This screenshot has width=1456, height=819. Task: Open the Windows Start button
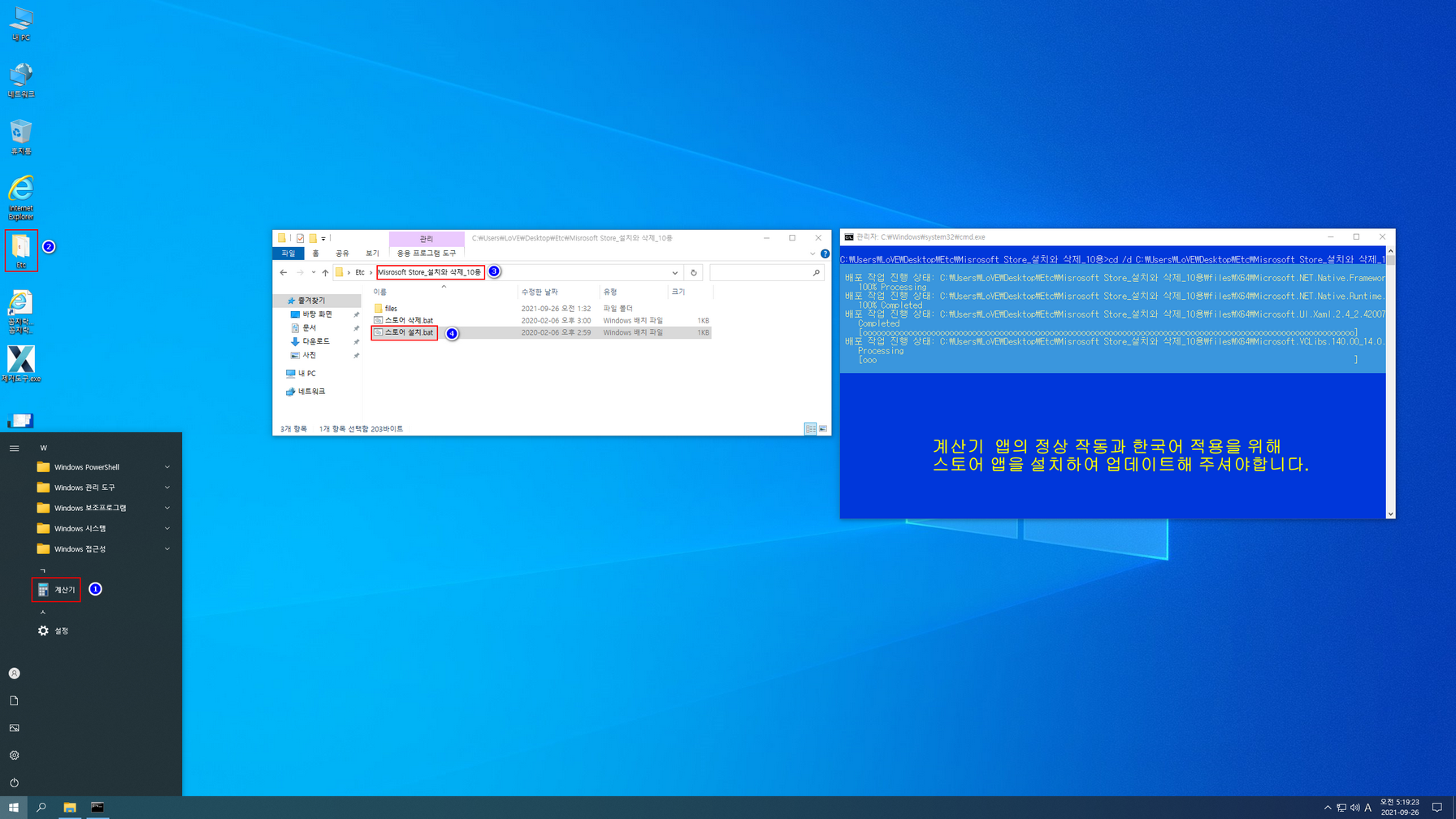coord(14,808)
